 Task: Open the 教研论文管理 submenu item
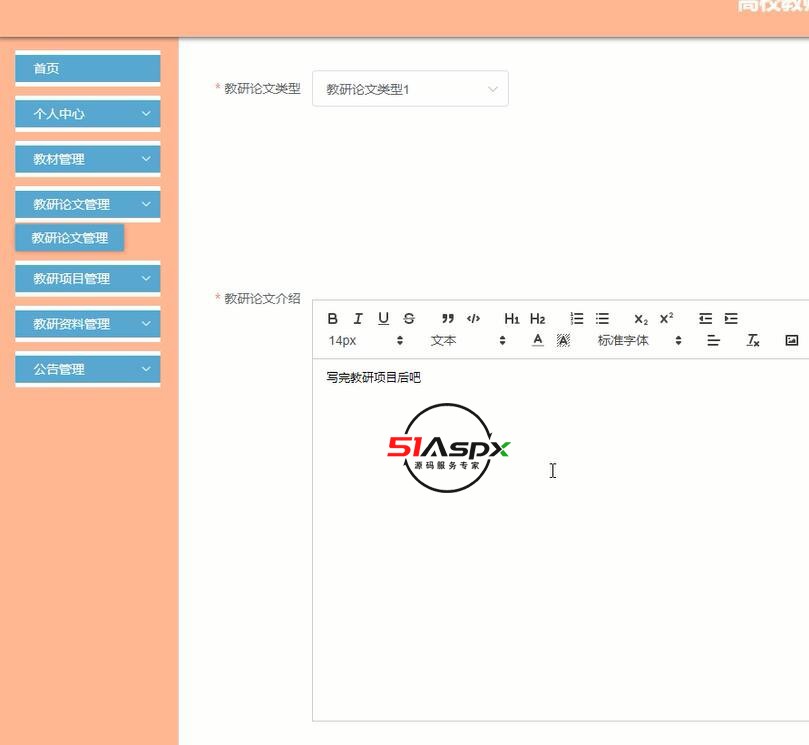[x=70, y=238]
